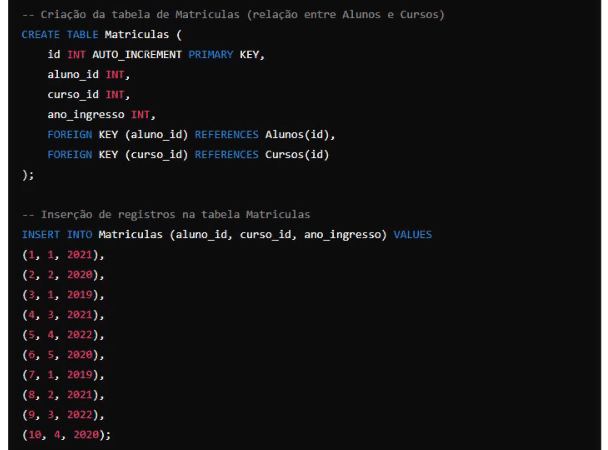Click the closing parenthesis and semicolon line
This screenshot has height=450, width=608.
(x=28, y=174)
